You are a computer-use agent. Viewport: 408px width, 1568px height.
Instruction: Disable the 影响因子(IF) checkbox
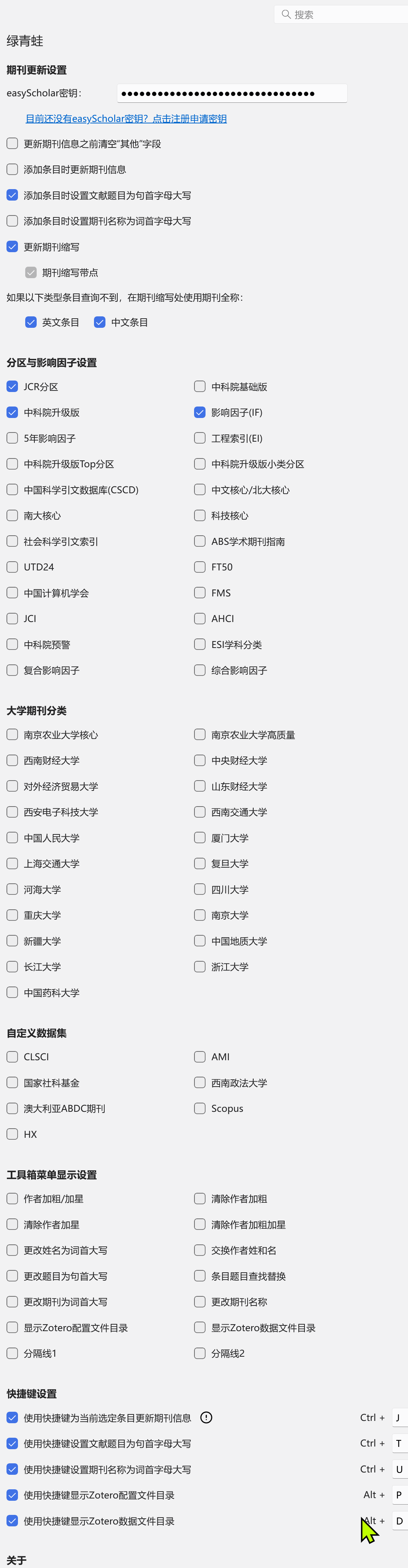pos(200,412)
